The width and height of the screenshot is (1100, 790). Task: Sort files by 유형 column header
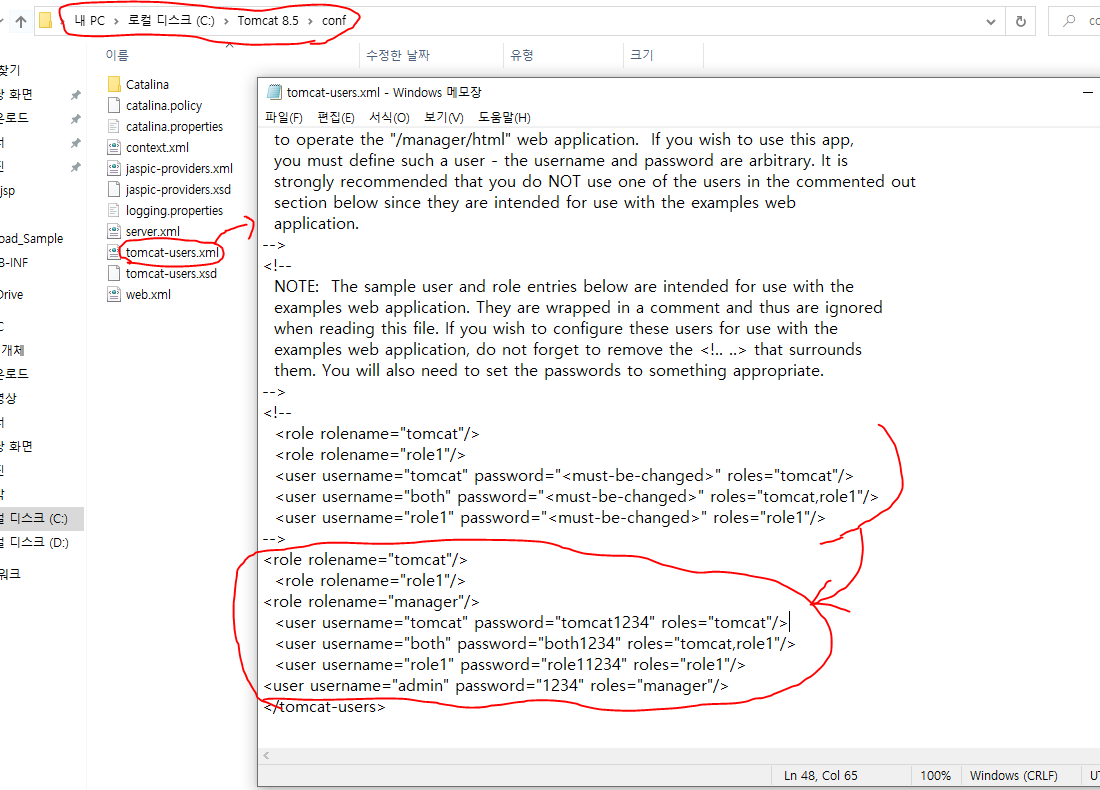[x=522, y=55]
